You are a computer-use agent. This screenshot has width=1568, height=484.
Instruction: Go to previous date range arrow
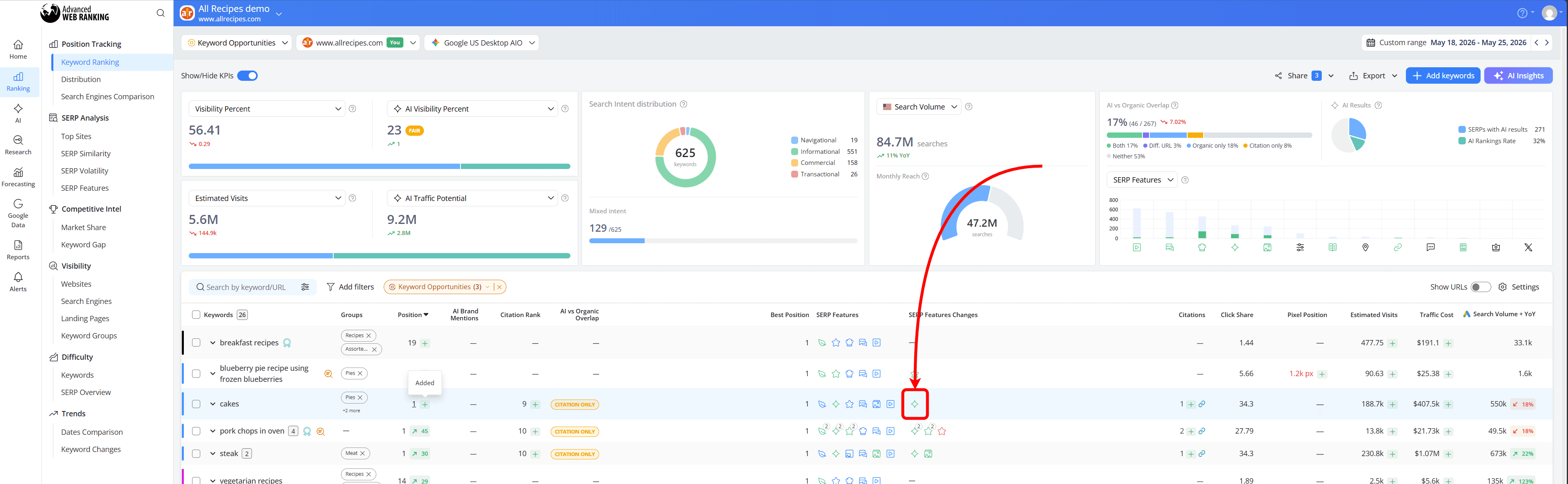point(1536,43)
